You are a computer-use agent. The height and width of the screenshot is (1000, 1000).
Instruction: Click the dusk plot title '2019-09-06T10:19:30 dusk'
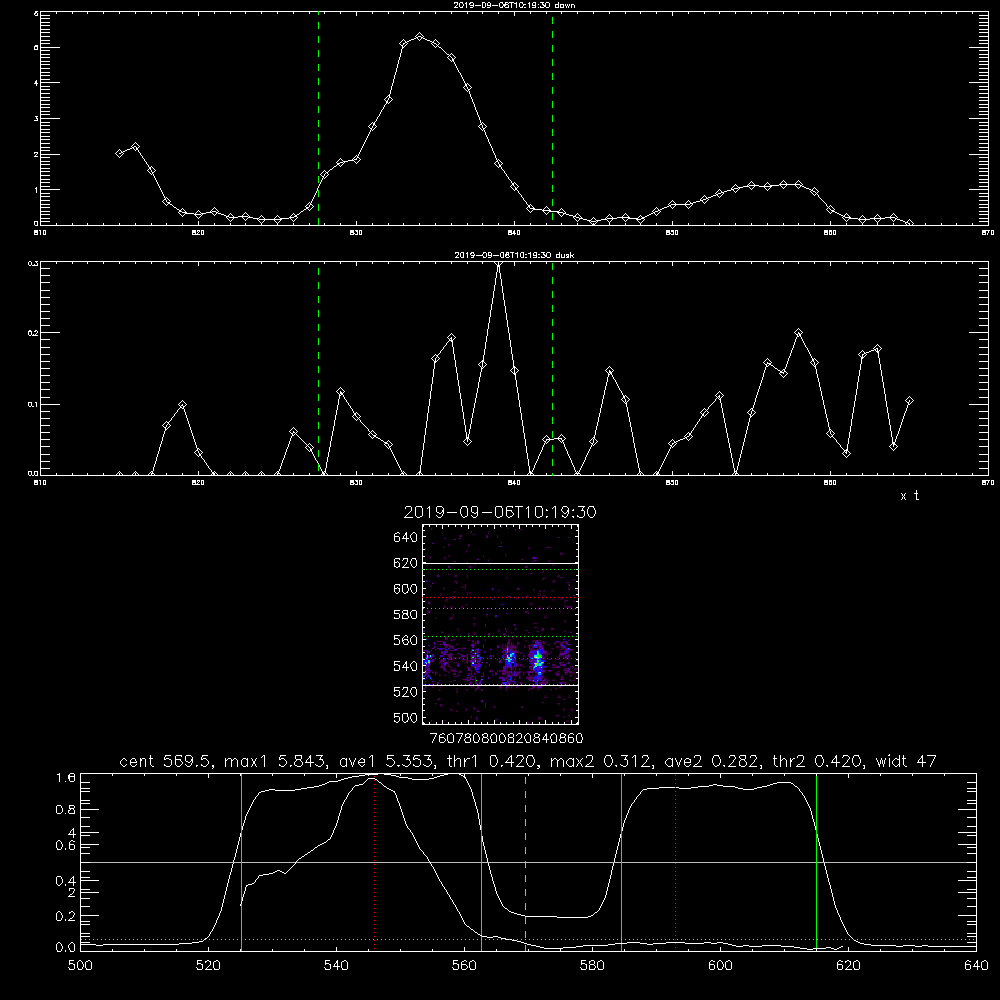(x=514, y=255)
